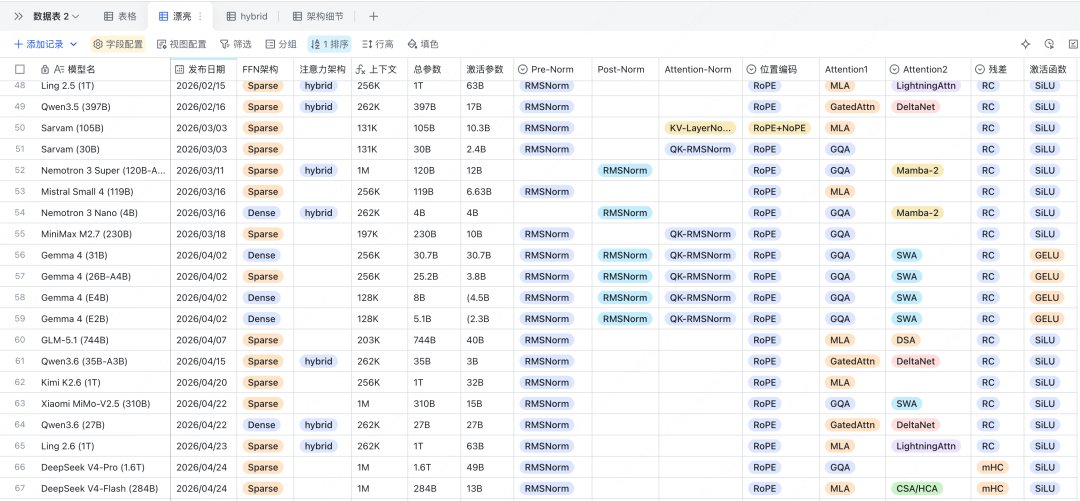
Task: Click the 发布日期 column header
Action: [x=203, y=70]
